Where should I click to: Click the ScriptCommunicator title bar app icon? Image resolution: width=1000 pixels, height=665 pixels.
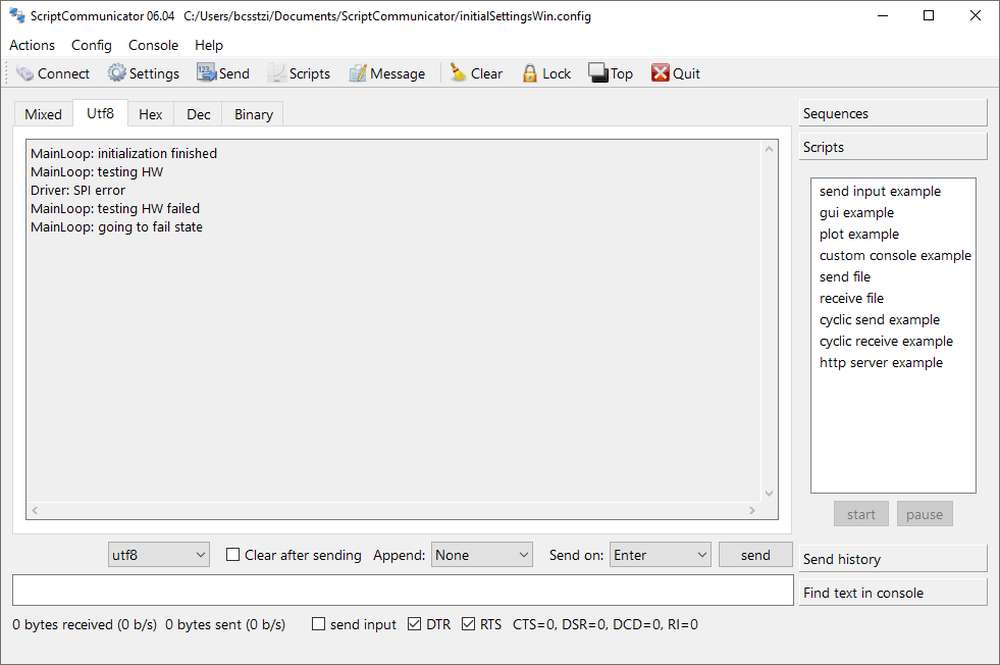[x=17, y=15]
